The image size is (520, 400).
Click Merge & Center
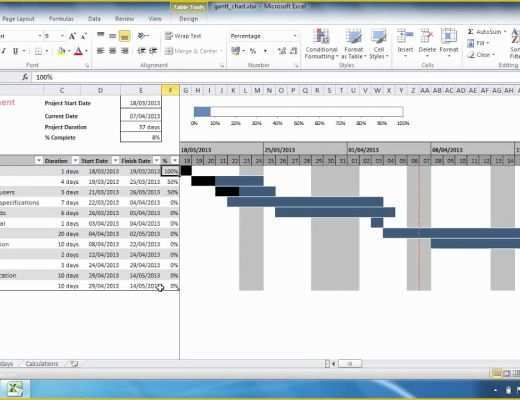(x=191, y=51)
